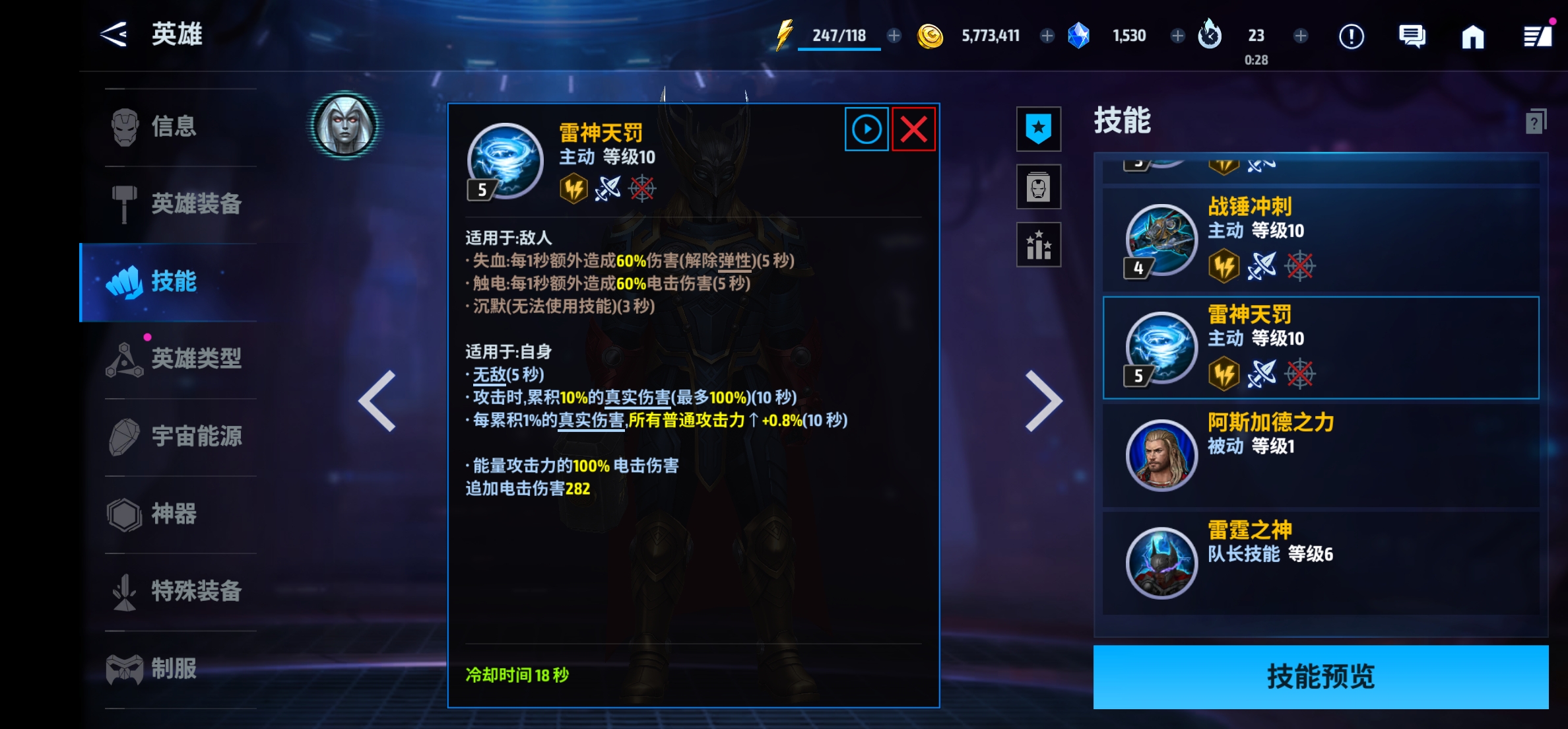Image resolution: width=1568 pixels, height=729 pixels.
Task: Add energy with plus next to 247/118
Action: [894, 36]
